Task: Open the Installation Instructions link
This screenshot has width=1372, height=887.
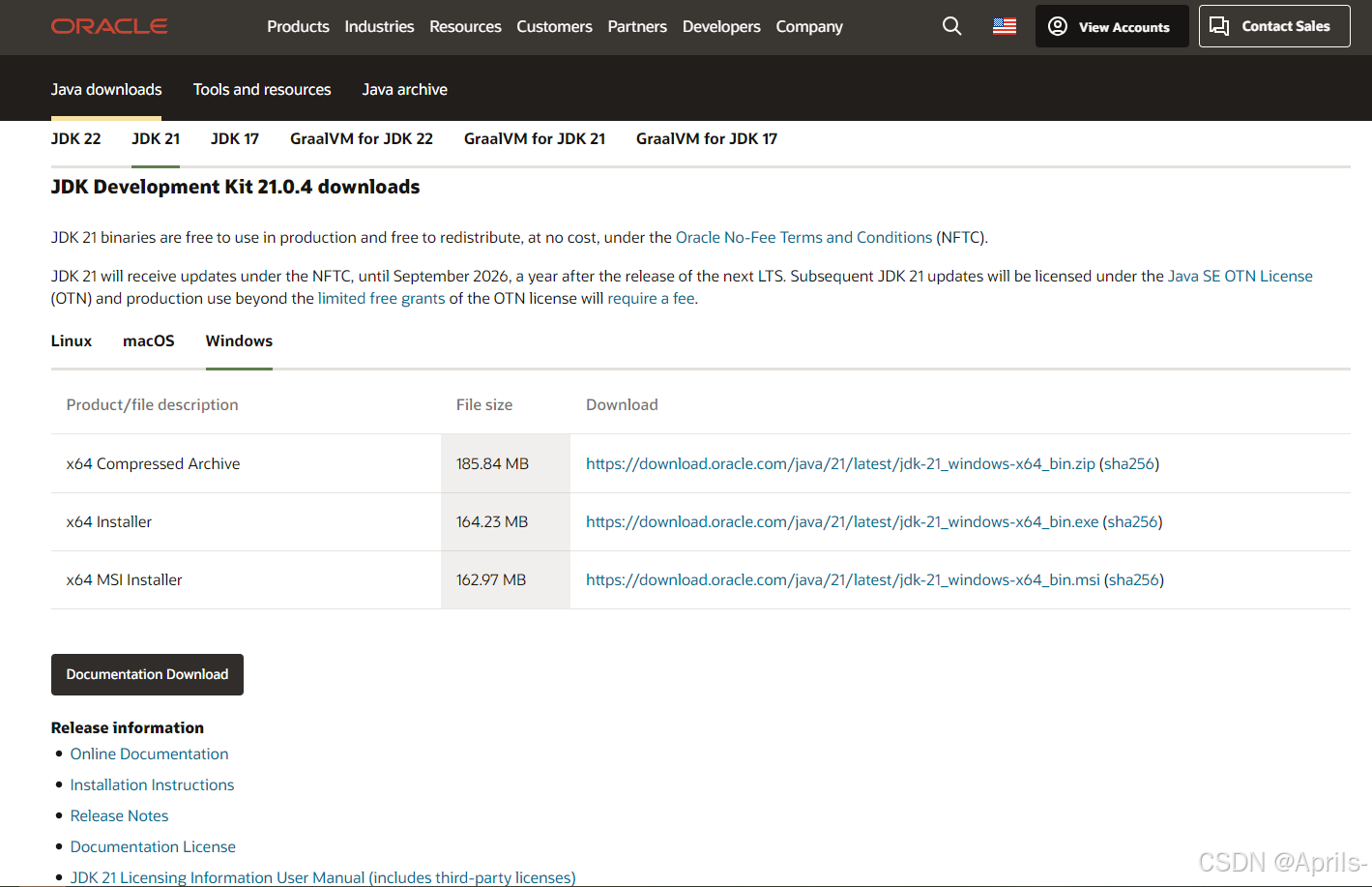Action: click(x=152, y=784)
